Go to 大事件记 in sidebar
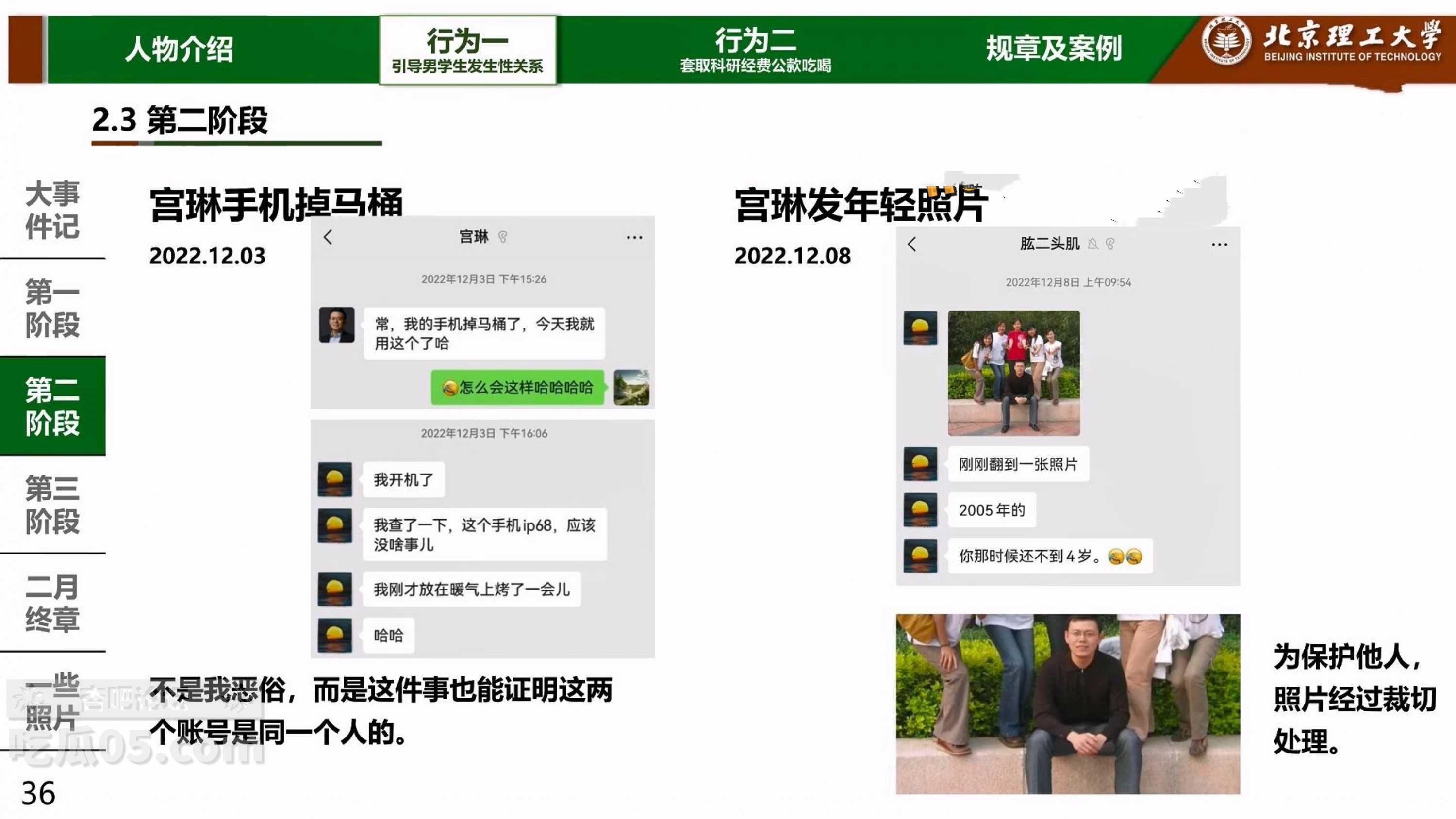1456x819 pixels. click(52, 210)
